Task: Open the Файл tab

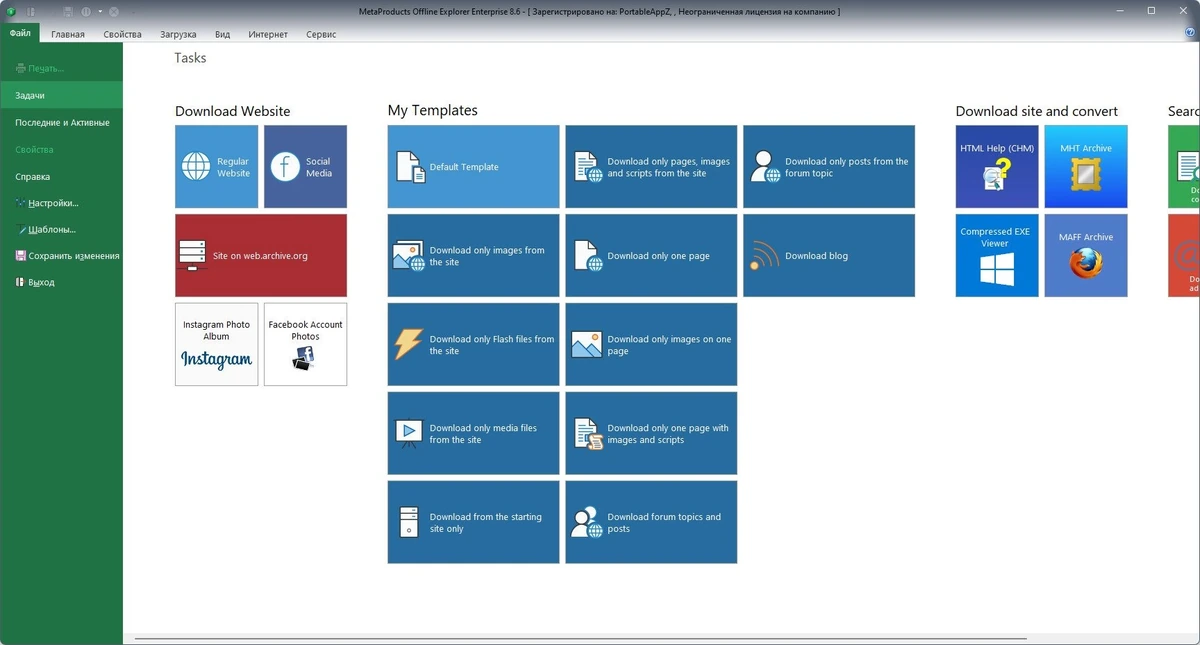Action: click(20, 33)
